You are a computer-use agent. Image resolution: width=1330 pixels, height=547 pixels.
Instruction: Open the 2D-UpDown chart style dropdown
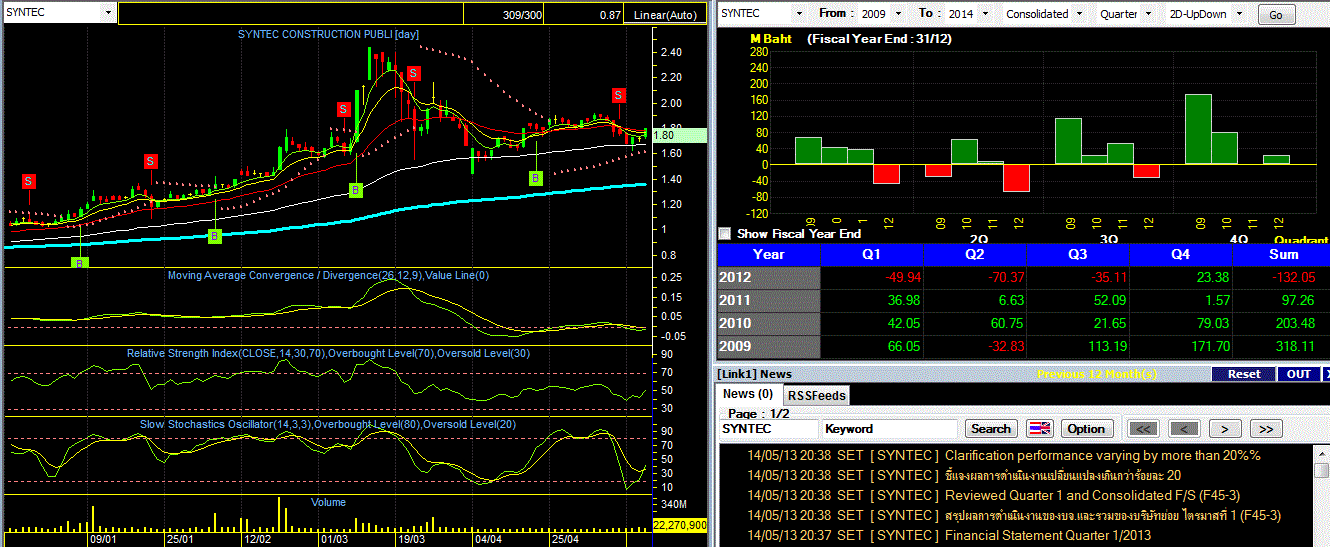pos(1239,14)
